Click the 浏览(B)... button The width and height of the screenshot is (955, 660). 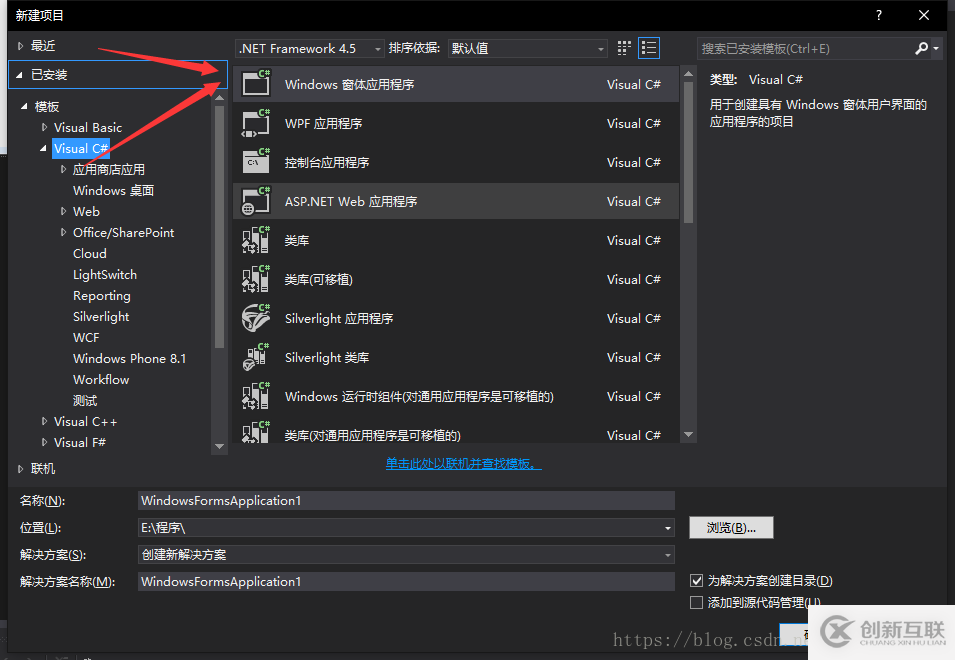(731, 528)
